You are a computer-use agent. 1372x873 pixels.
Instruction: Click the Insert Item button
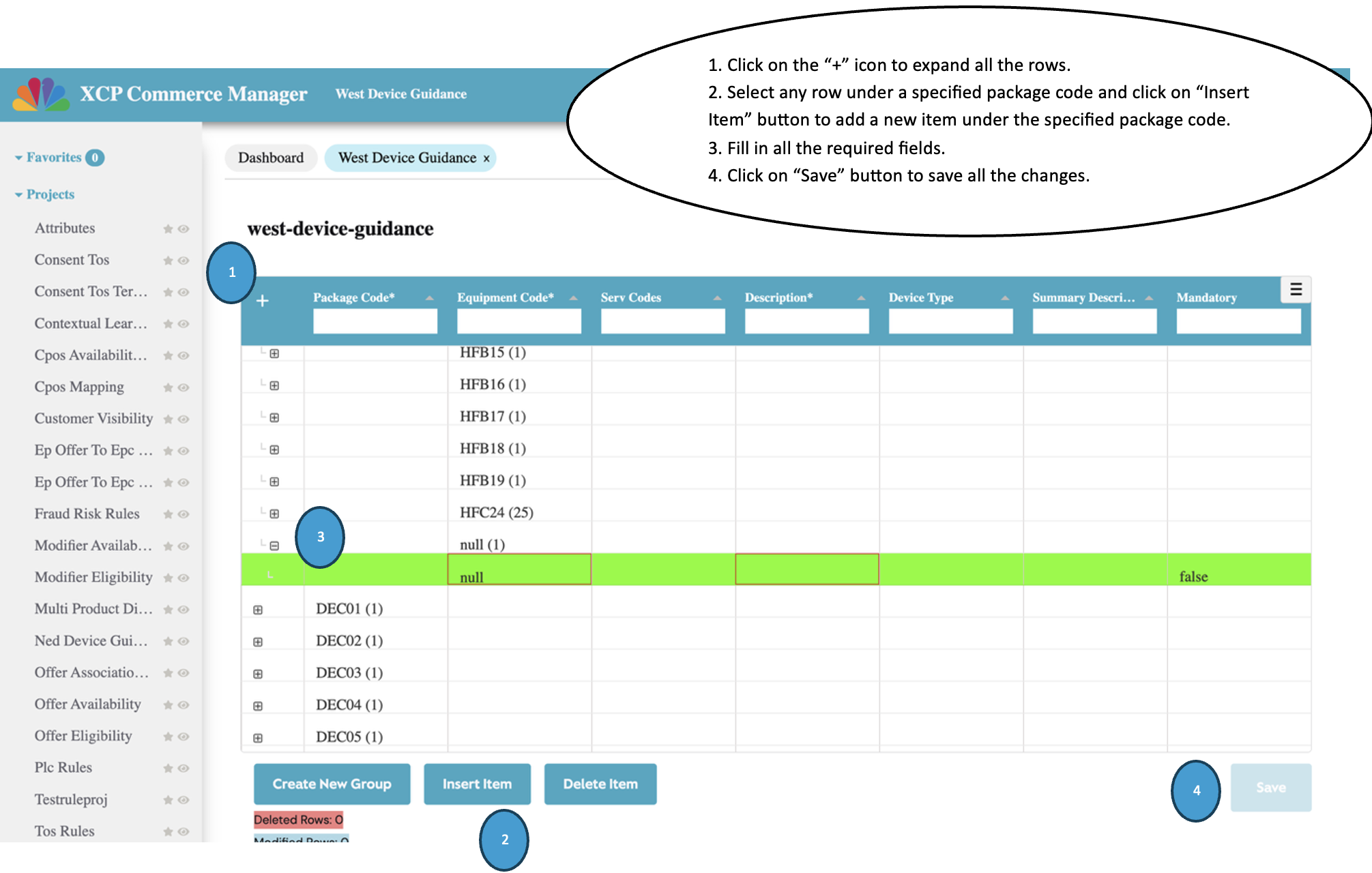(477, 784)
